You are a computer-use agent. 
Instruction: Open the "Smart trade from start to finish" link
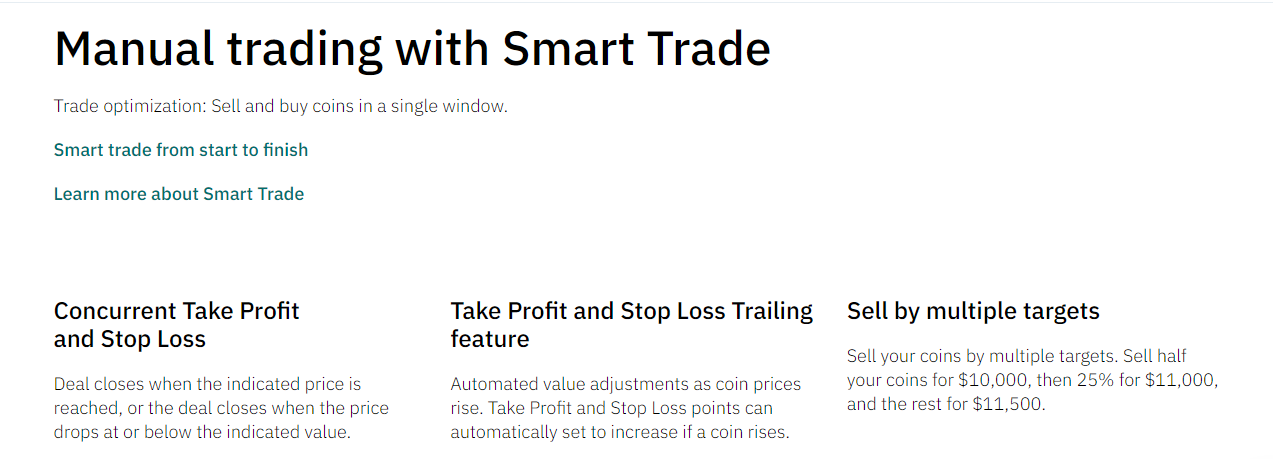tap(181, 150)
